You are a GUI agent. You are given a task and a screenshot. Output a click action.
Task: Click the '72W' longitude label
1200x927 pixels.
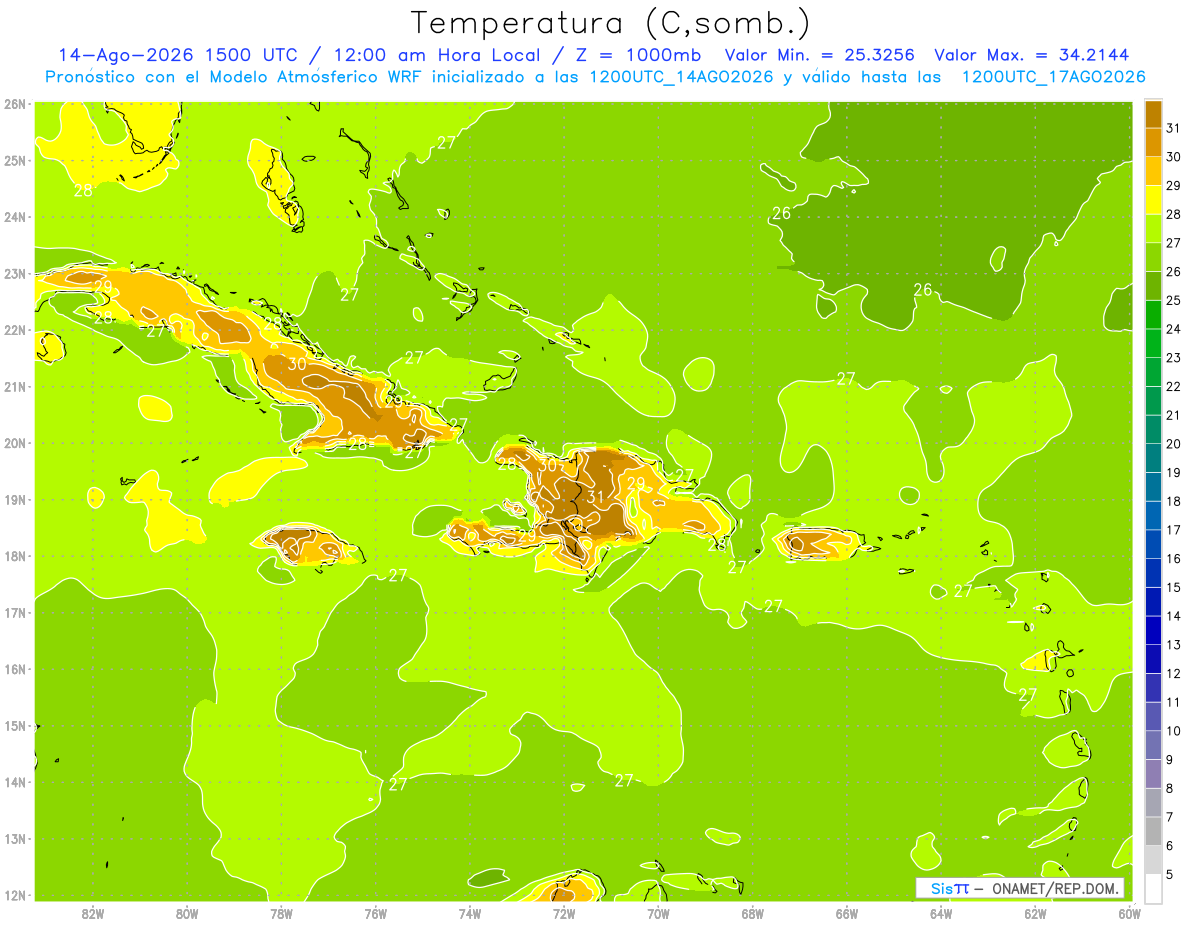(564, 913)
